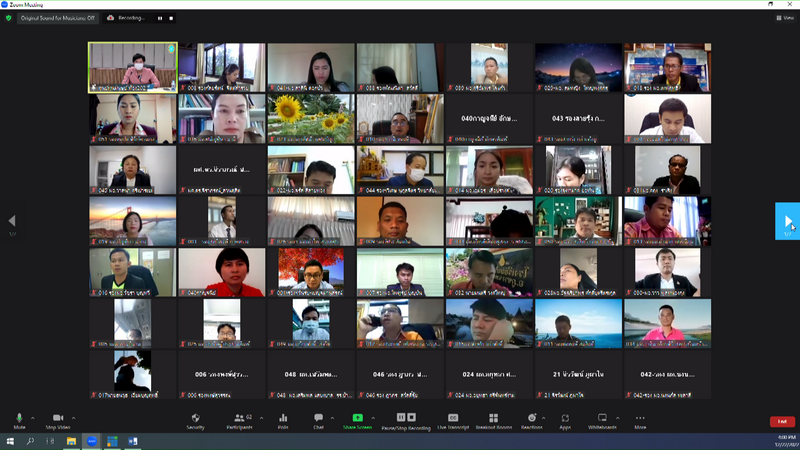Select participant tile starting with 024
This screenshot has width=800, height=450.
[489, 374]
